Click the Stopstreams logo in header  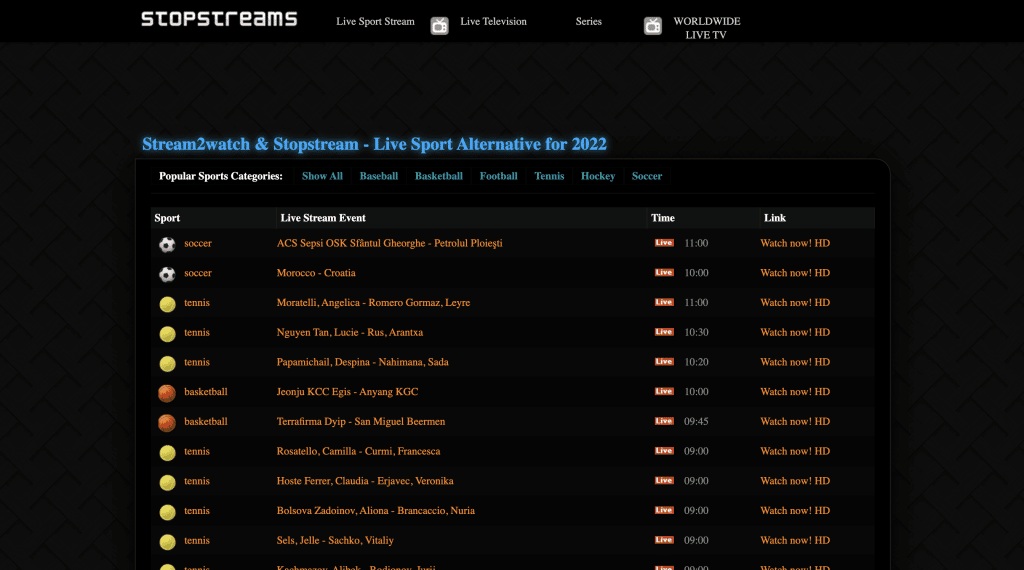click(219, 19)
